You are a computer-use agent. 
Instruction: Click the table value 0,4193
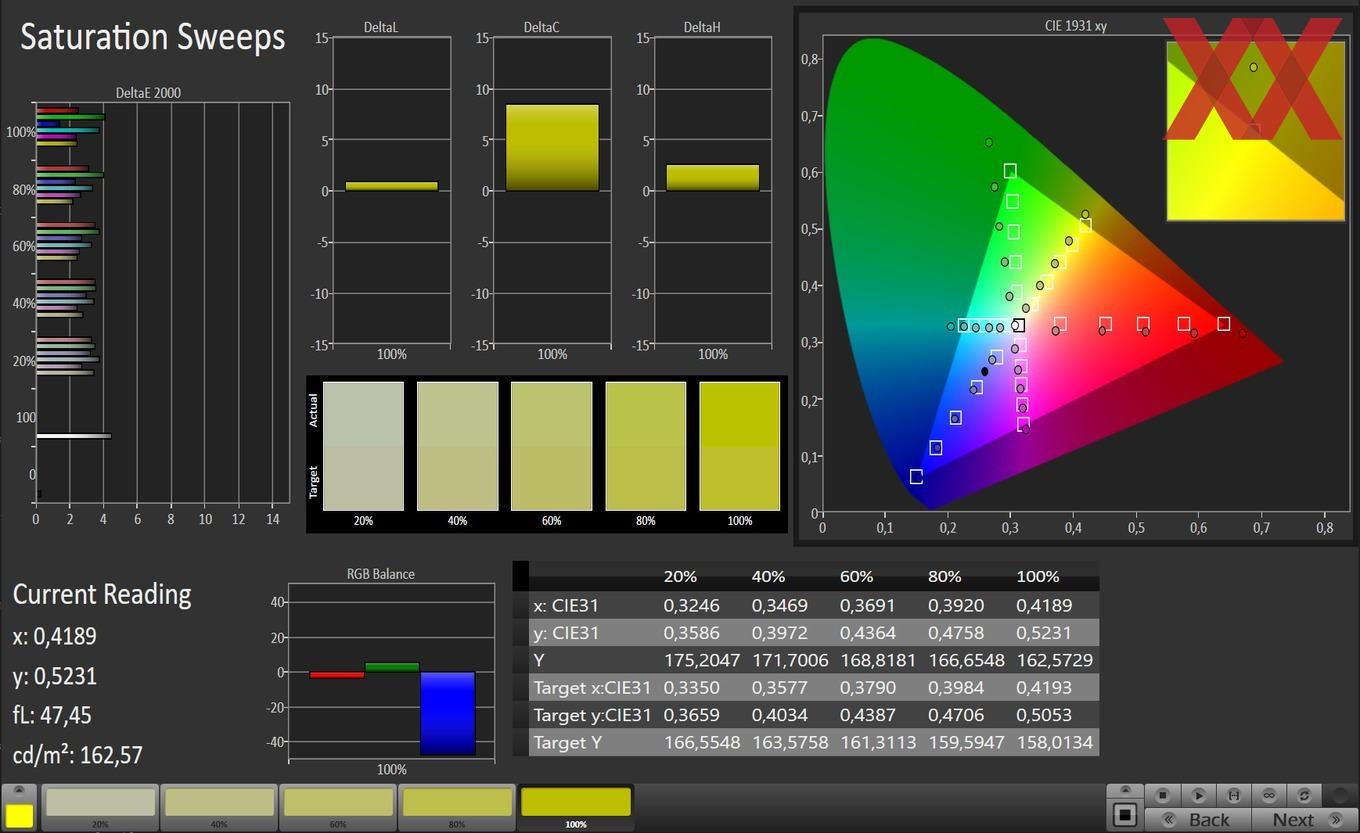pos(1043,688)
